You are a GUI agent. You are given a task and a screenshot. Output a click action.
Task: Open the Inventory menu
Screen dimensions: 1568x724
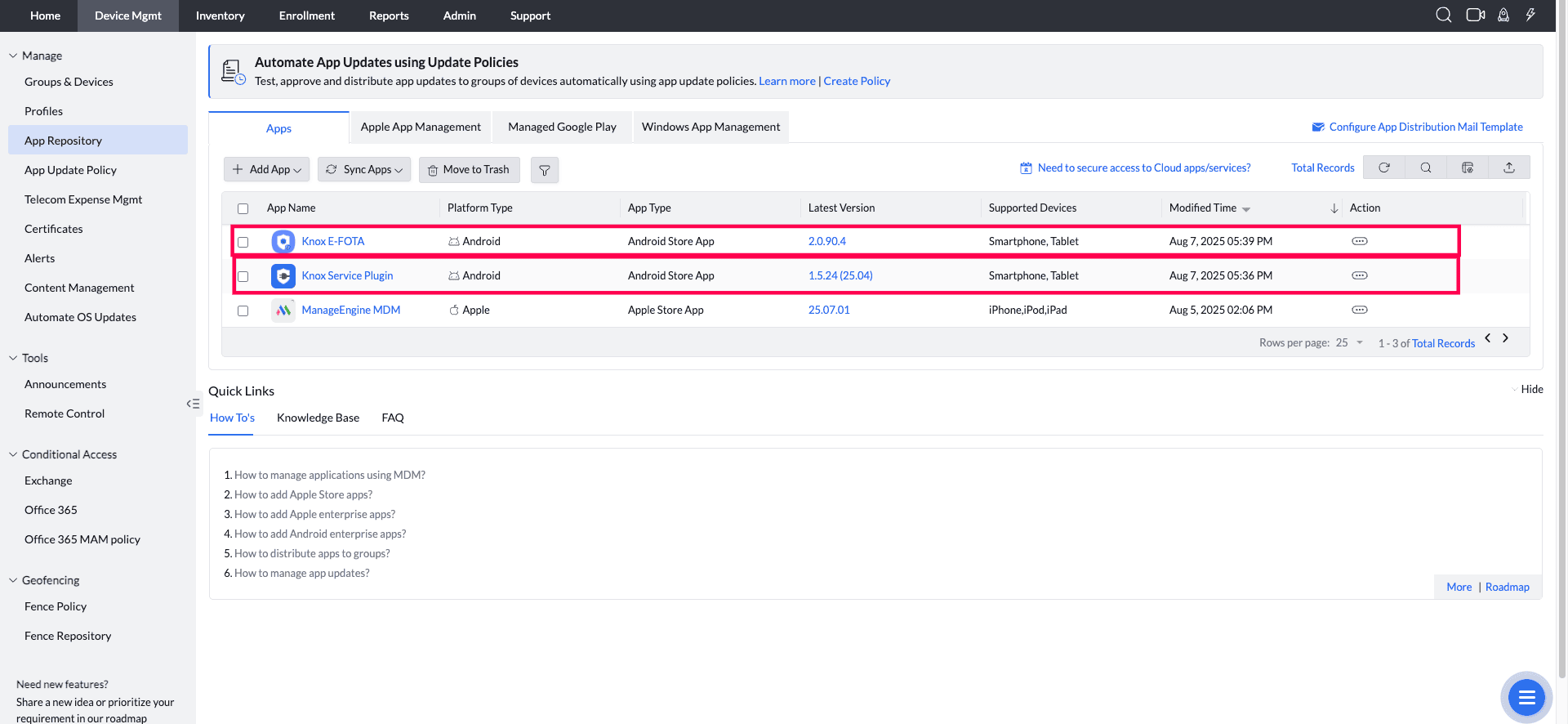tap(220, 16)
